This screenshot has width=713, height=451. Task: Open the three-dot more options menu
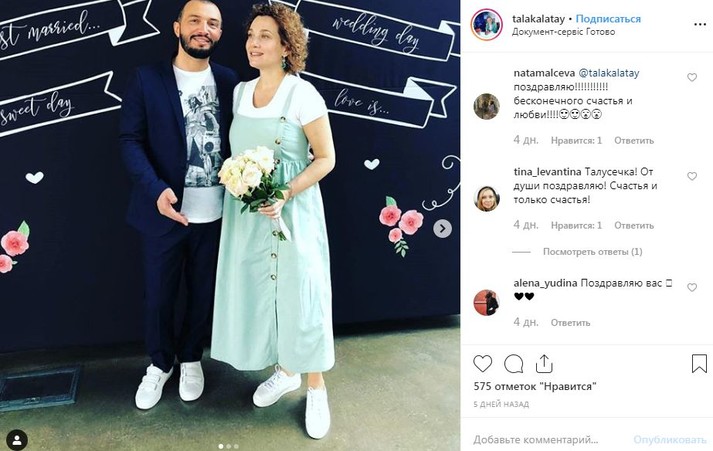(700, 25)
